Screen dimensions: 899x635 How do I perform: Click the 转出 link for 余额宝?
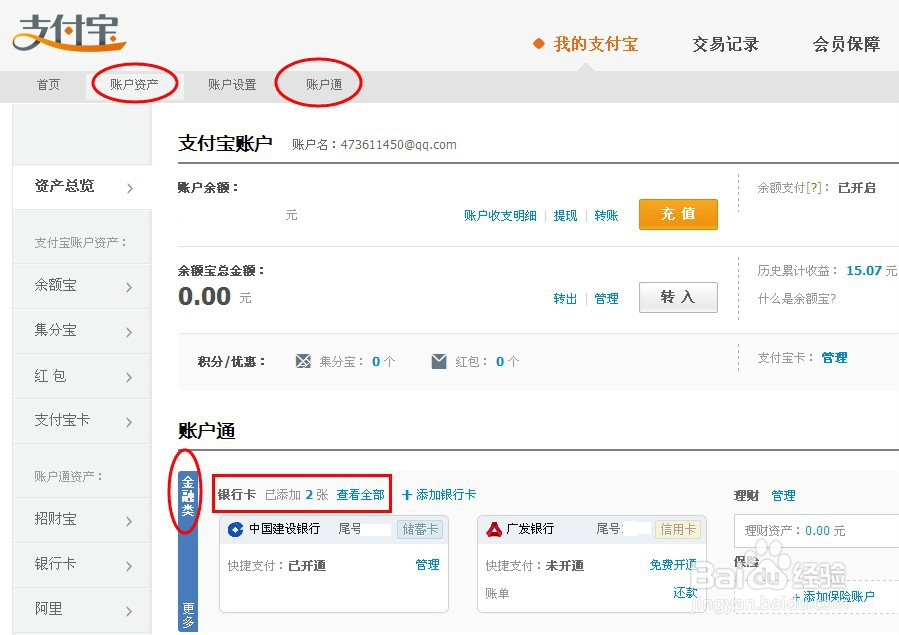[x=565, y=299]
